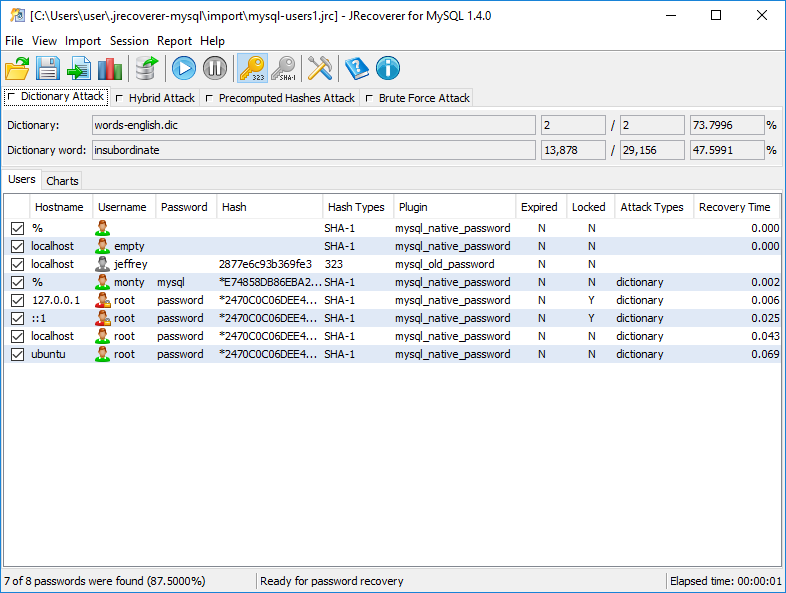
Task: Save session with the floppy disk icon
Action: tap(48, 68)
